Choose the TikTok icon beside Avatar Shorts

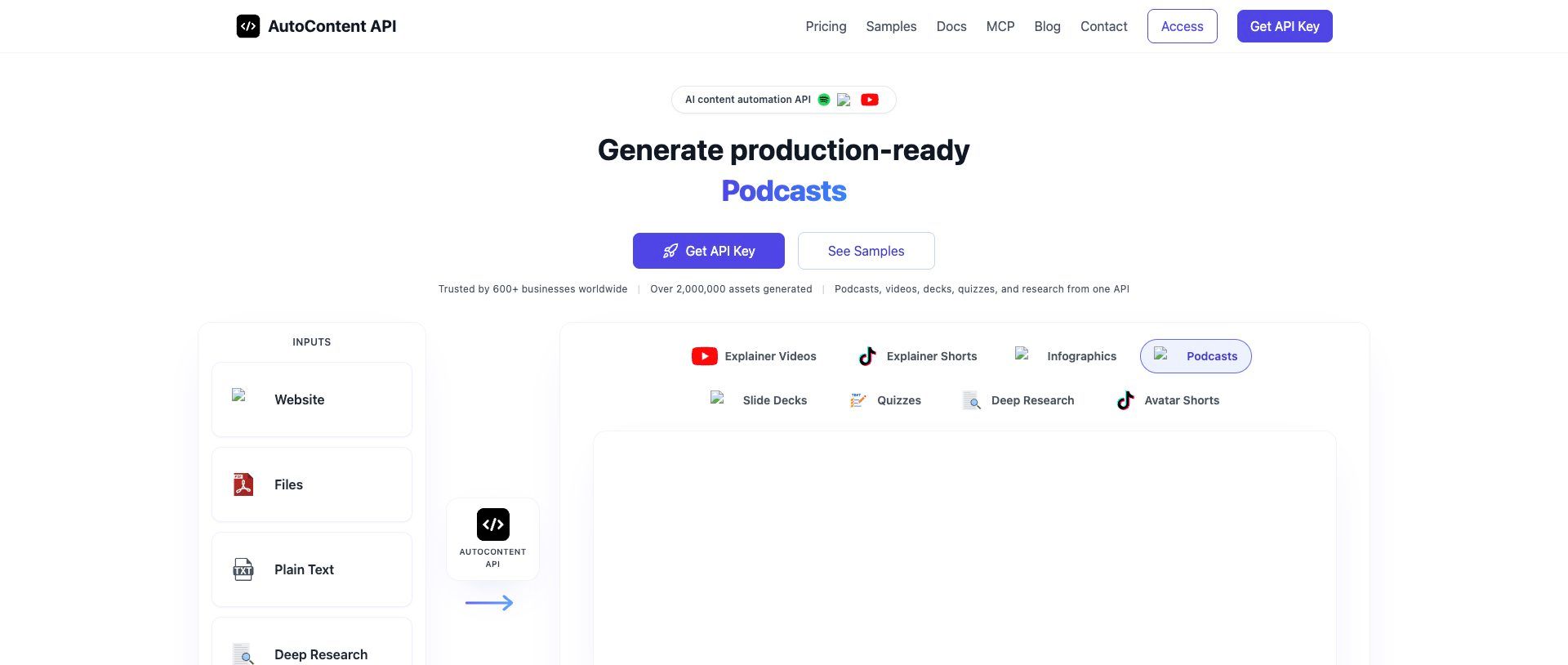pos(1125,400)
